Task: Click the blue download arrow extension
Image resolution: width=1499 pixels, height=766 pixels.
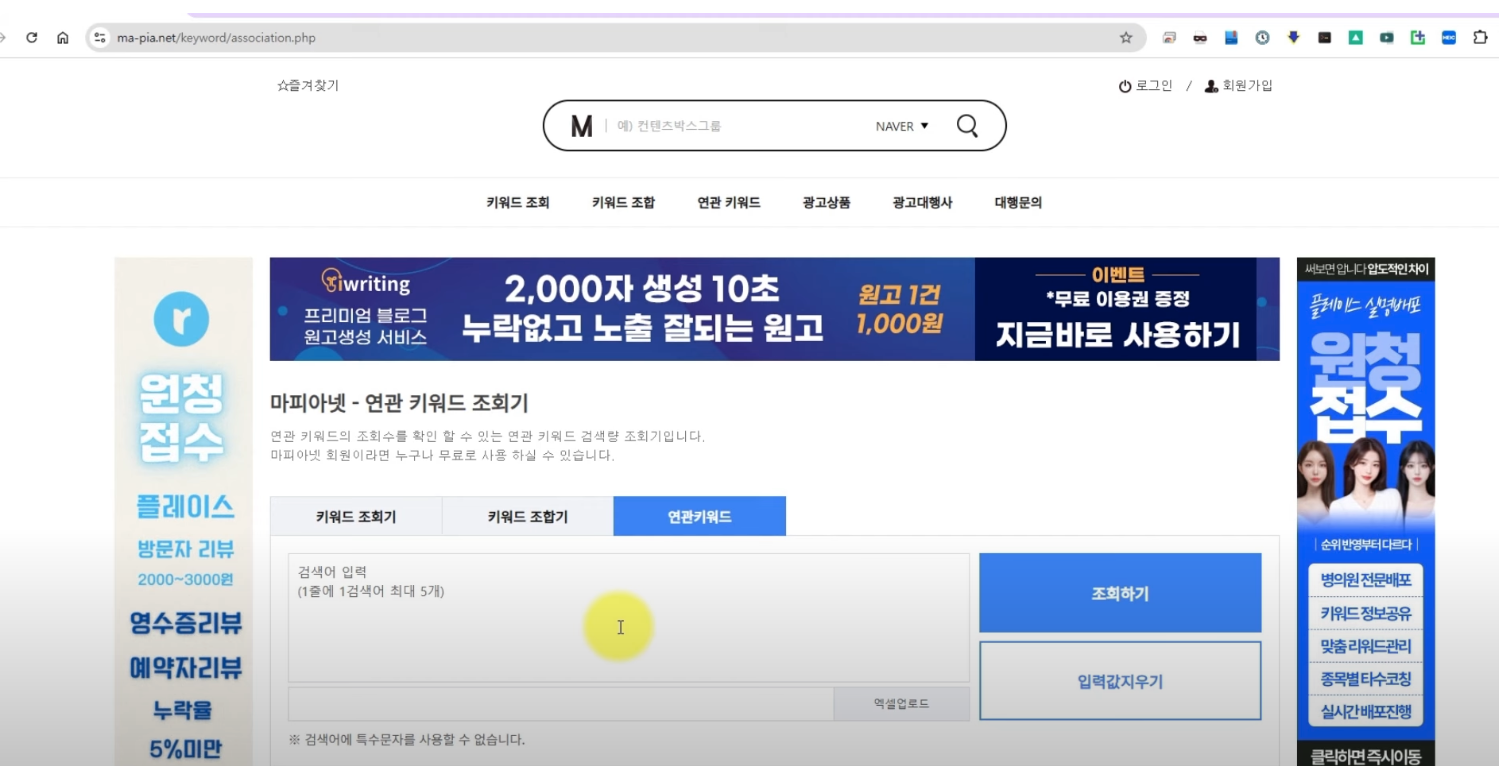Action: coord(1293,37)
